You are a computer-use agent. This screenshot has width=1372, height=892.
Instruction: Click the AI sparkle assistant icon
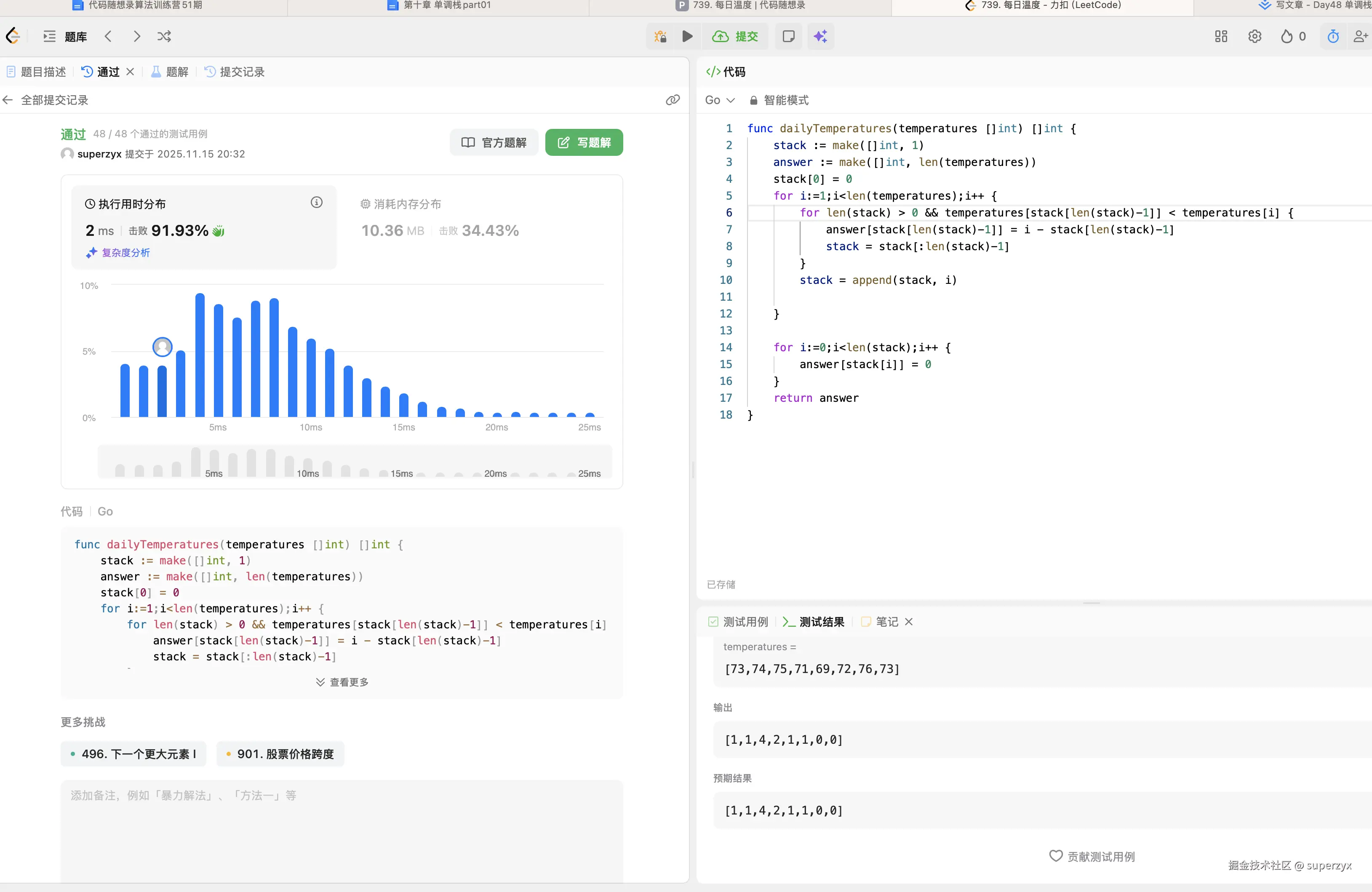(x=820, y=36)
